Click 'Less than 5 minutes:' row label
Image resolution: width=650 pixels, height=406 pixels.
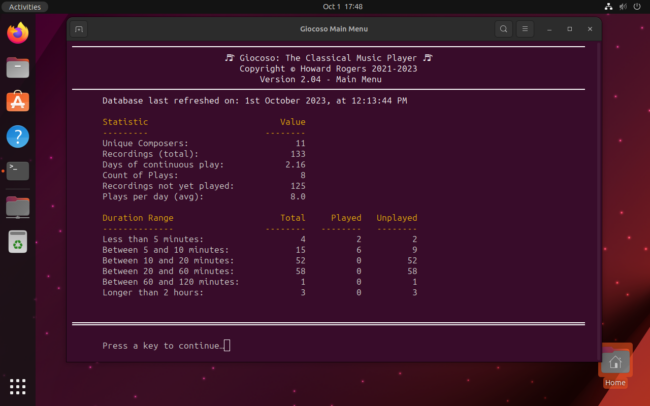coord(153,239)
